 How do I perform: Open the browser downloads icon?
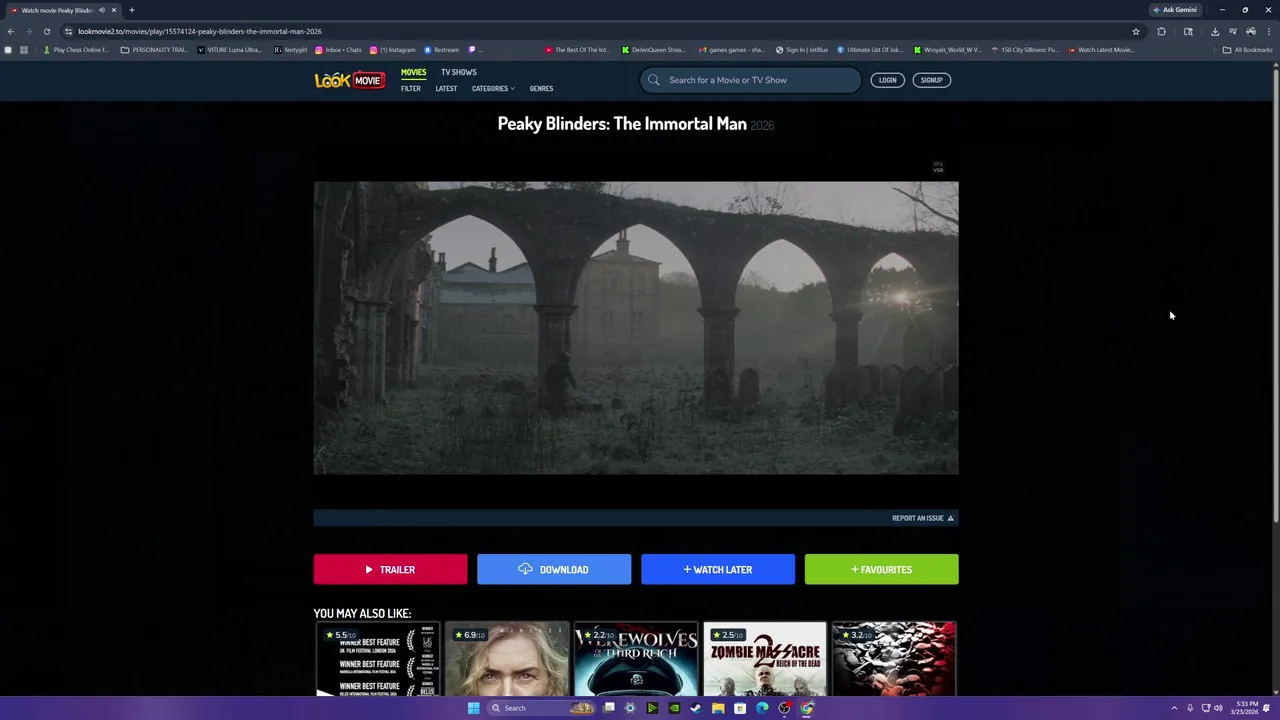tap(1215, 31)
